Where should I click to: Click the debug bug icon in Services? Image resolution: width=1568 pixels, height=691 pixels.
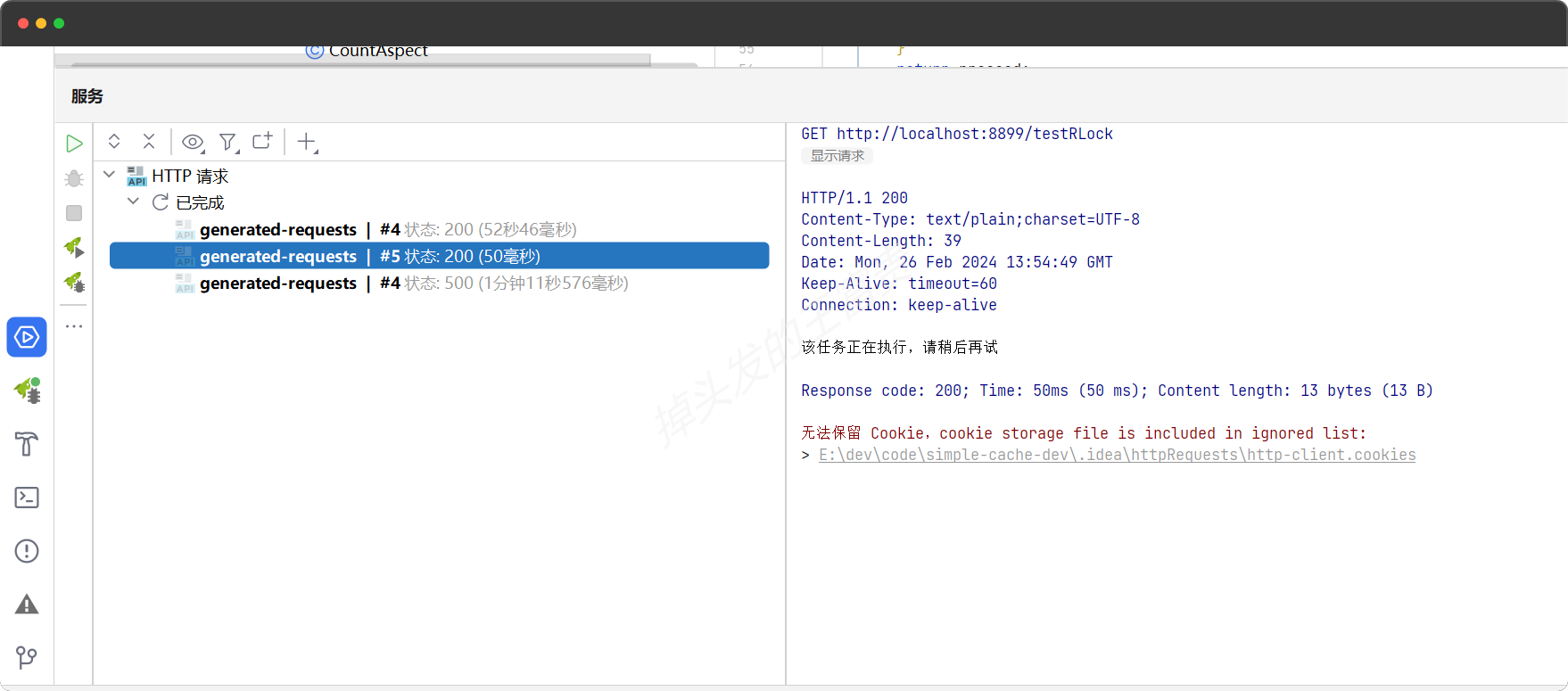74,178
